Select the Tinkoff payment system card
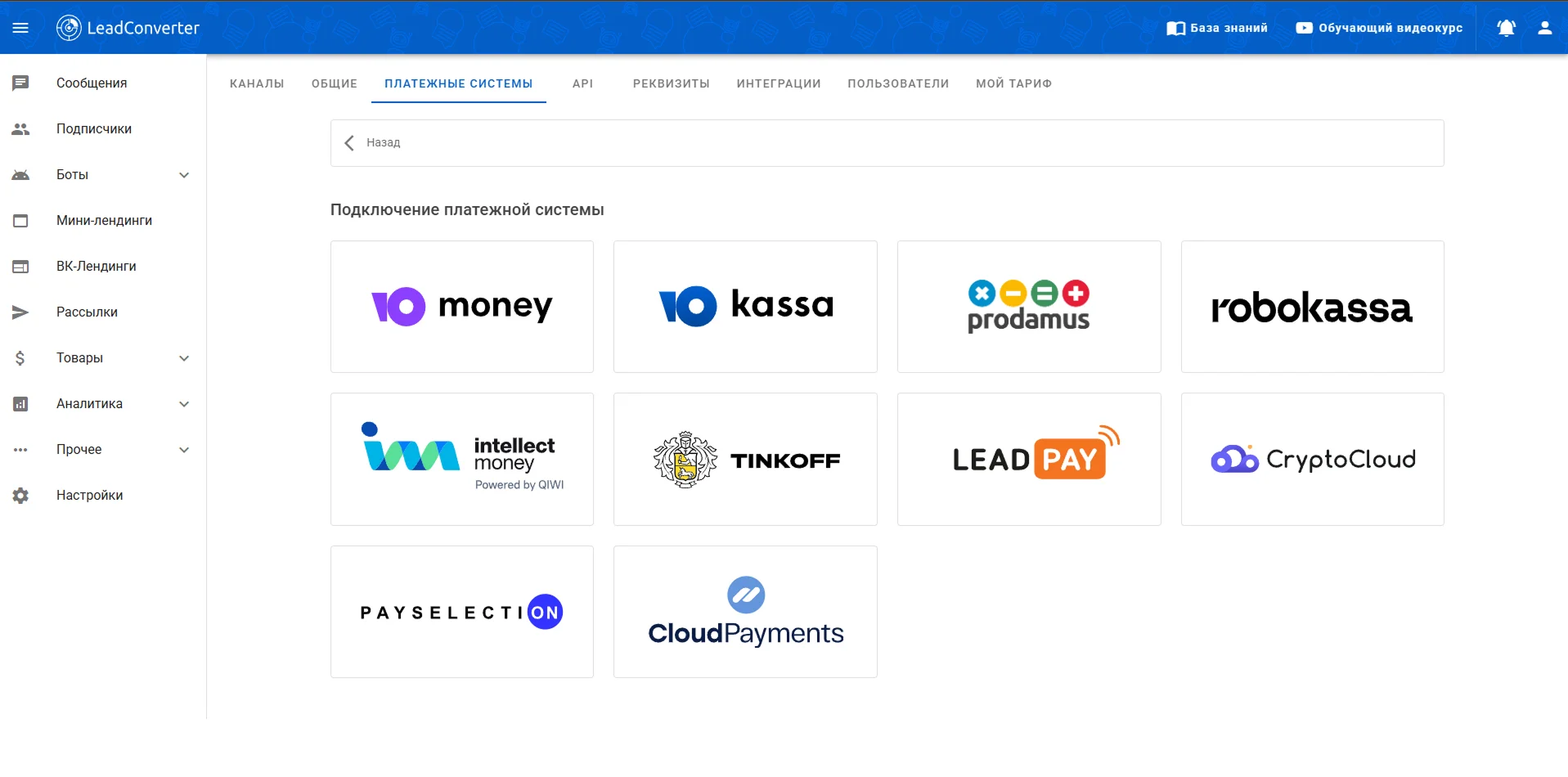 745,460
